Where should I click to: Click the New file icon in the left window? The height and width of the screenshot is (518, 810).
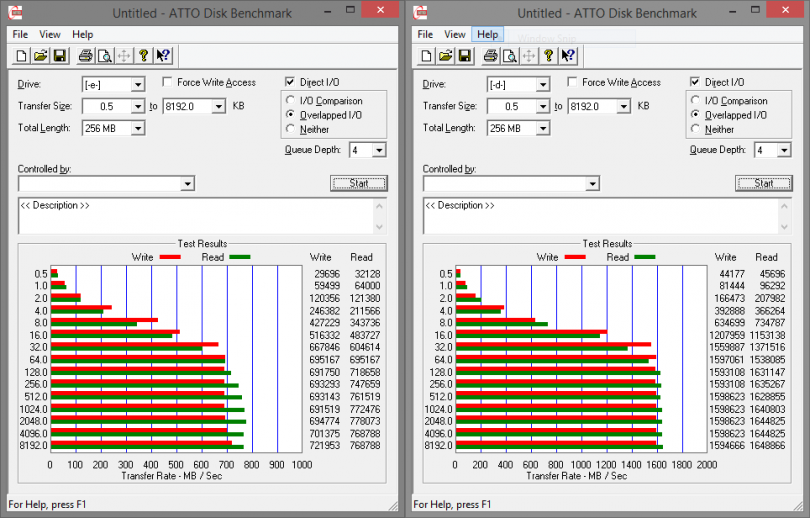coord(23,56)
